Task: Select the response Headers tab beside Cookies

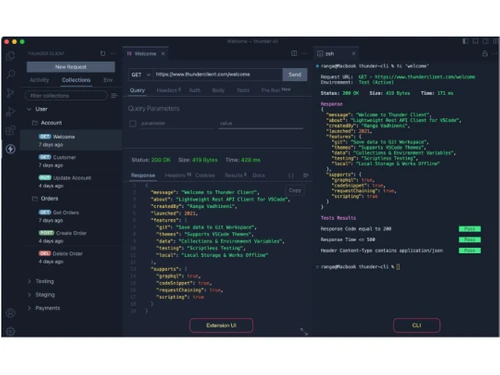Action: (x=178, y=175)
